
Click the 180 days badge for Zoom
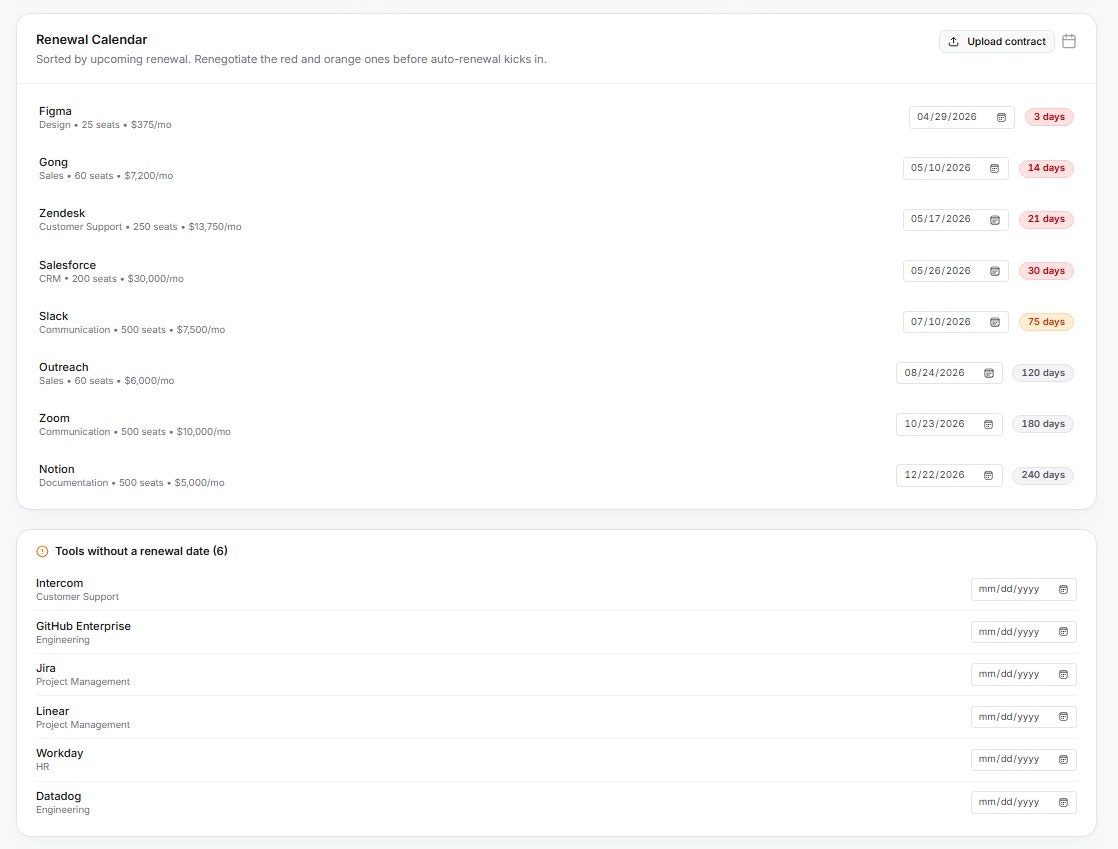[1043, 424]
